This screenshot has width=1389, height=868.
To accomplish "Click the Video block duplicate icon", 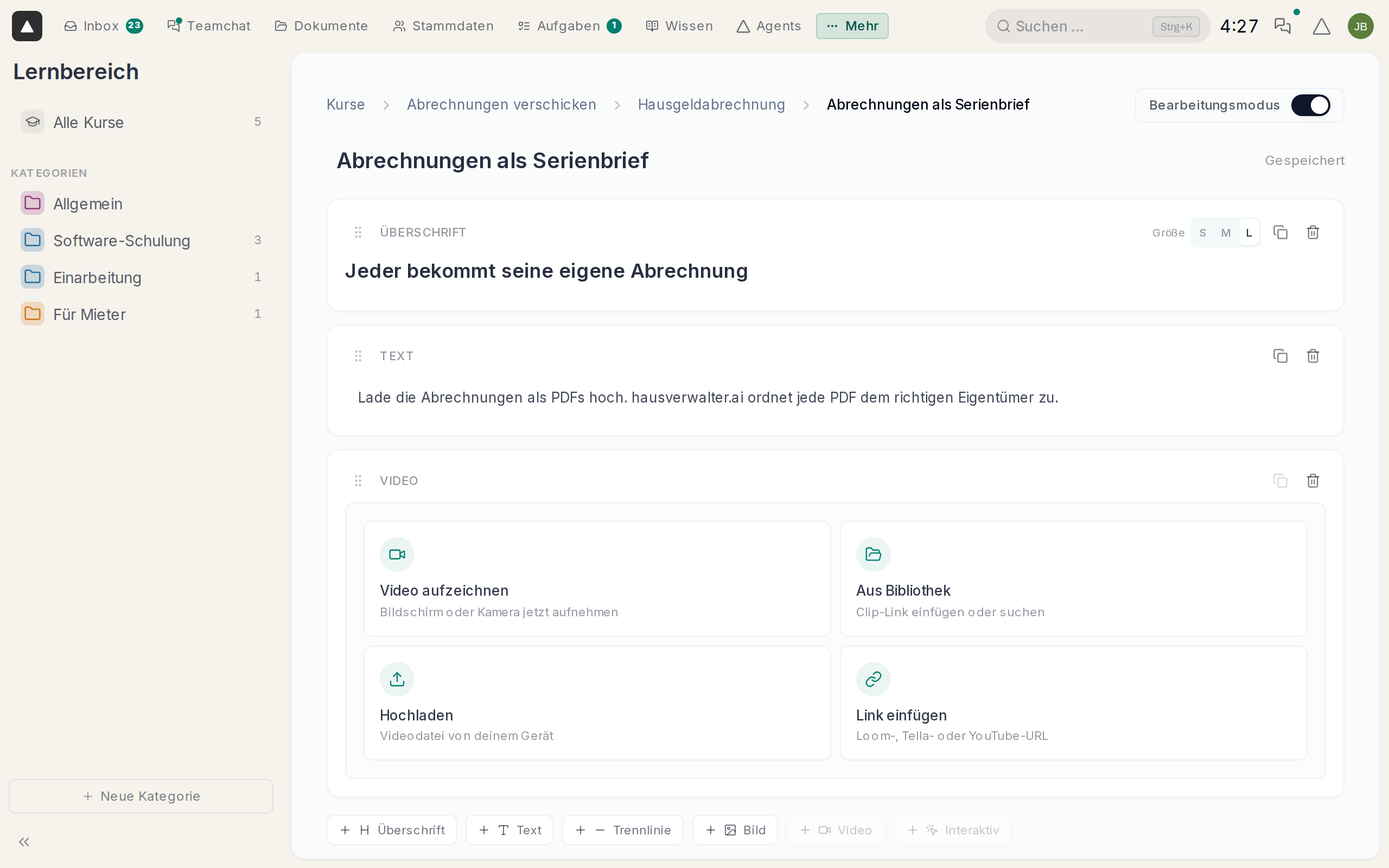I will click(1280, 481).
